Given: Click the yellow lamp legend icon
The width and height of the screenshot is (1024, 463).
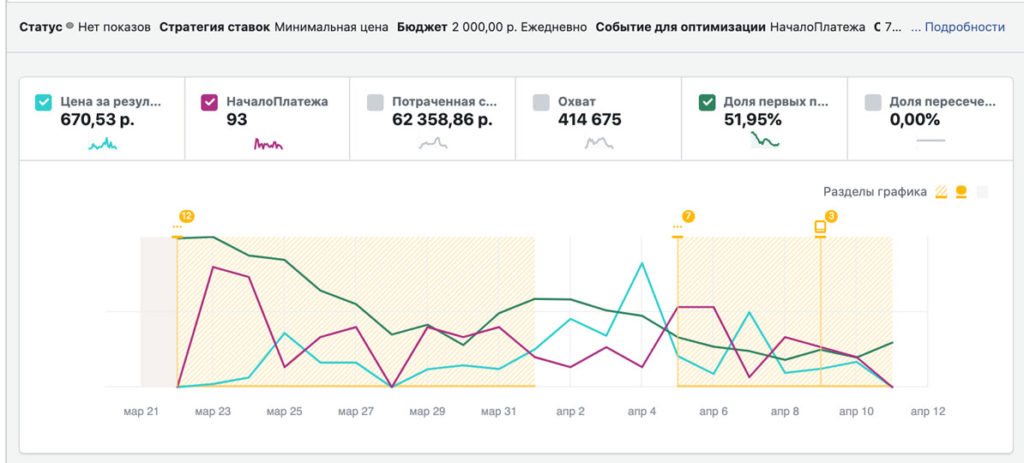Looking at the screenshot, I should 961,192.
